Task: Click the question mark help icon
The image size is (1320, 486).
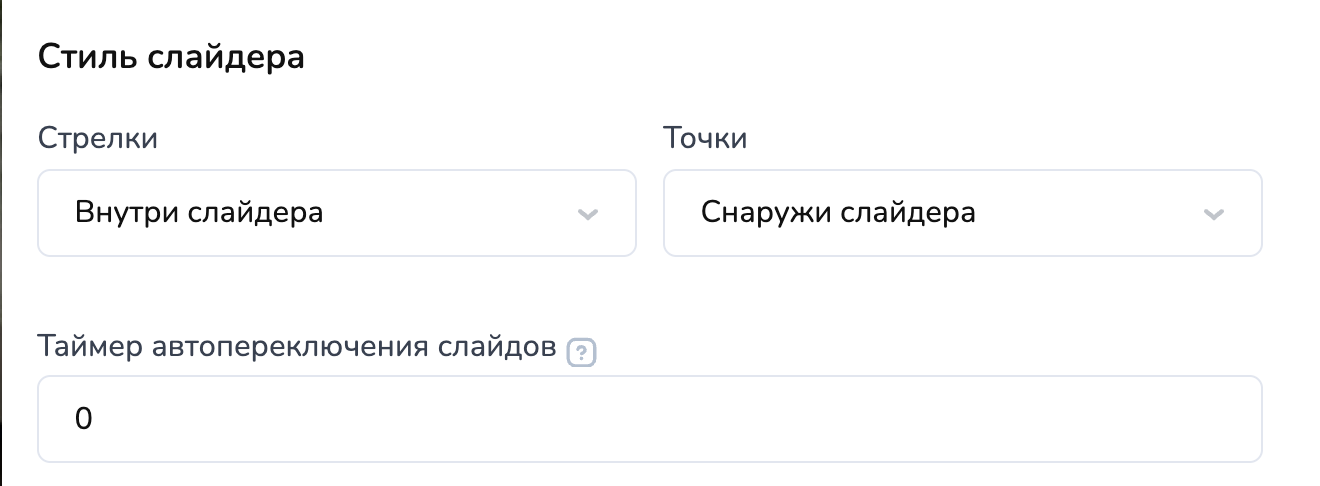Action: tap(581, 354)
